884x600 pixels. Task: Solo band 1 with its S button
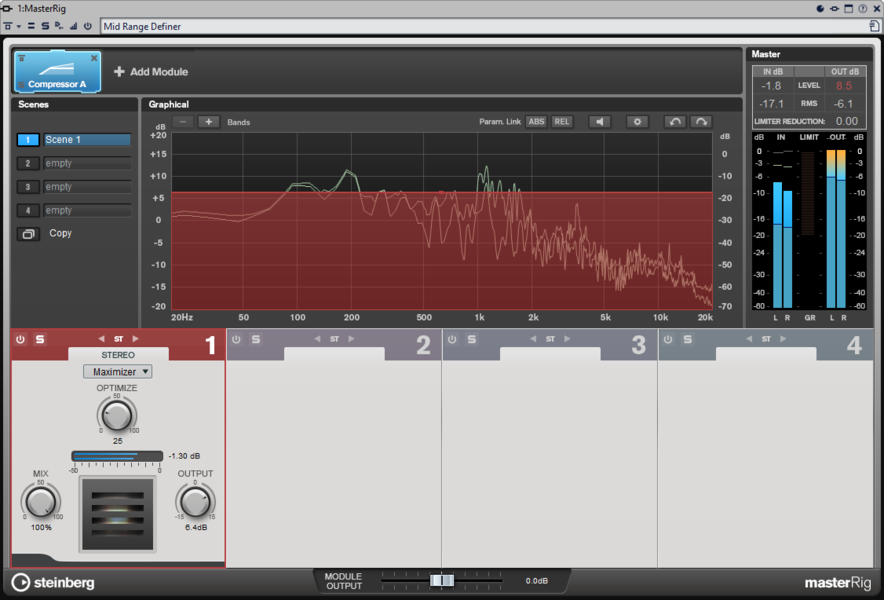[39, 339]
